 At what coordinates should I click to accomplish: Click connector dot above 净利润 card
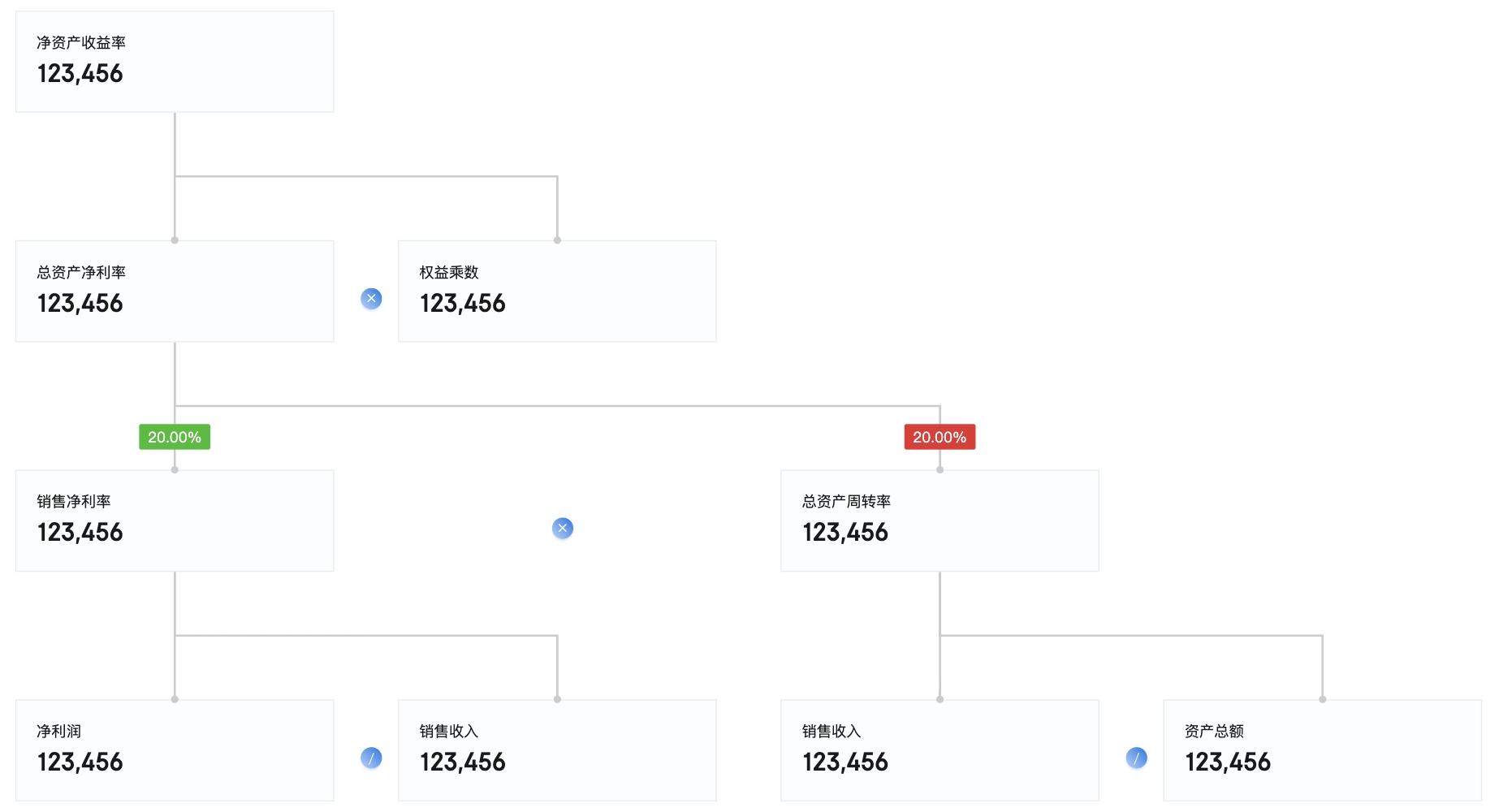(175, 699)
